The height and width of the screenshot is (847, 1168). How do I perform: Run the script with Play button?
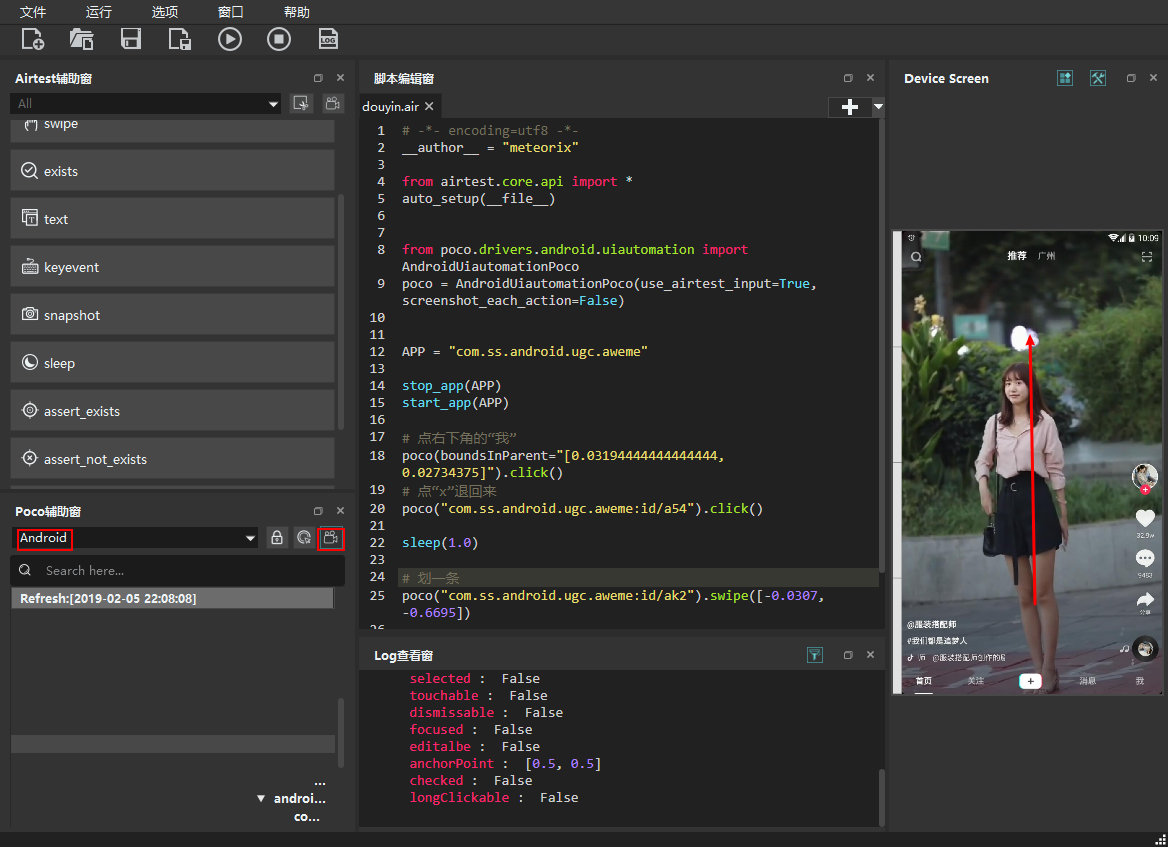(230, 39)
